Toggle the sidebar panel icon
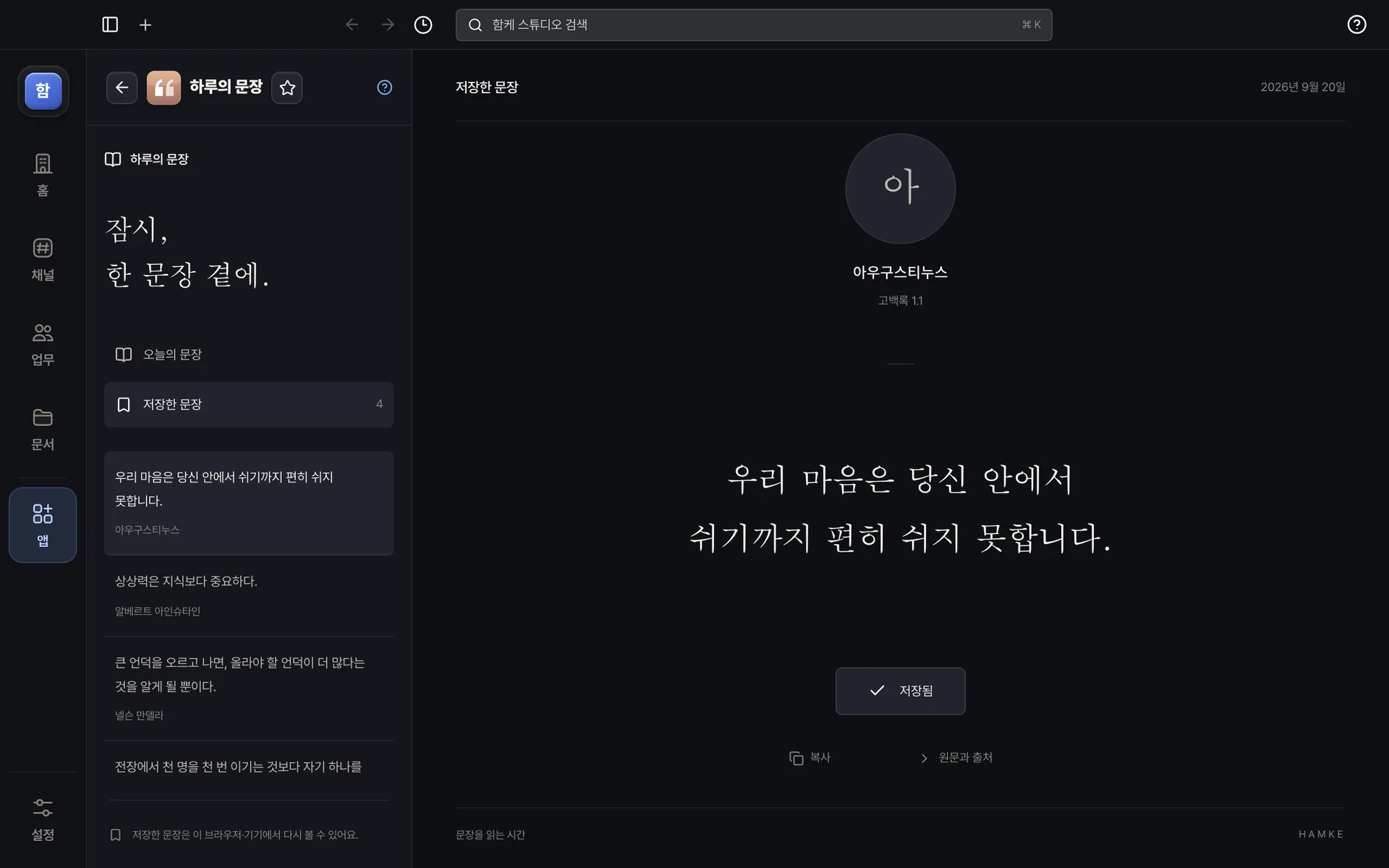The image size is (1389, 868). pyautogui.click(x=110, y=25)
